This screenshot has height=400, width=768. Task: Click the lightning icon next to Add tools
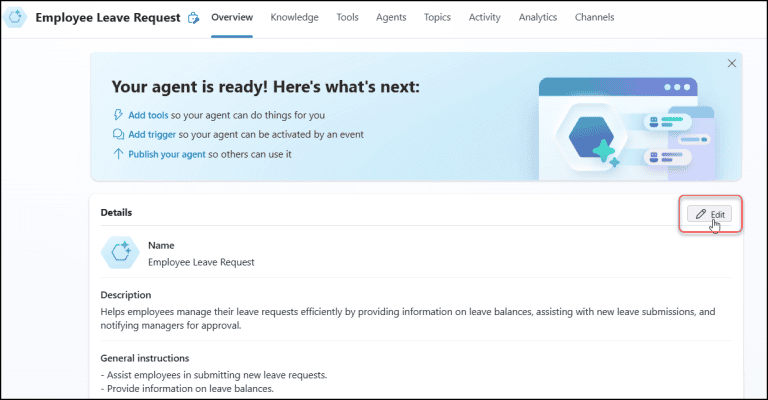(x=118, y=115)
